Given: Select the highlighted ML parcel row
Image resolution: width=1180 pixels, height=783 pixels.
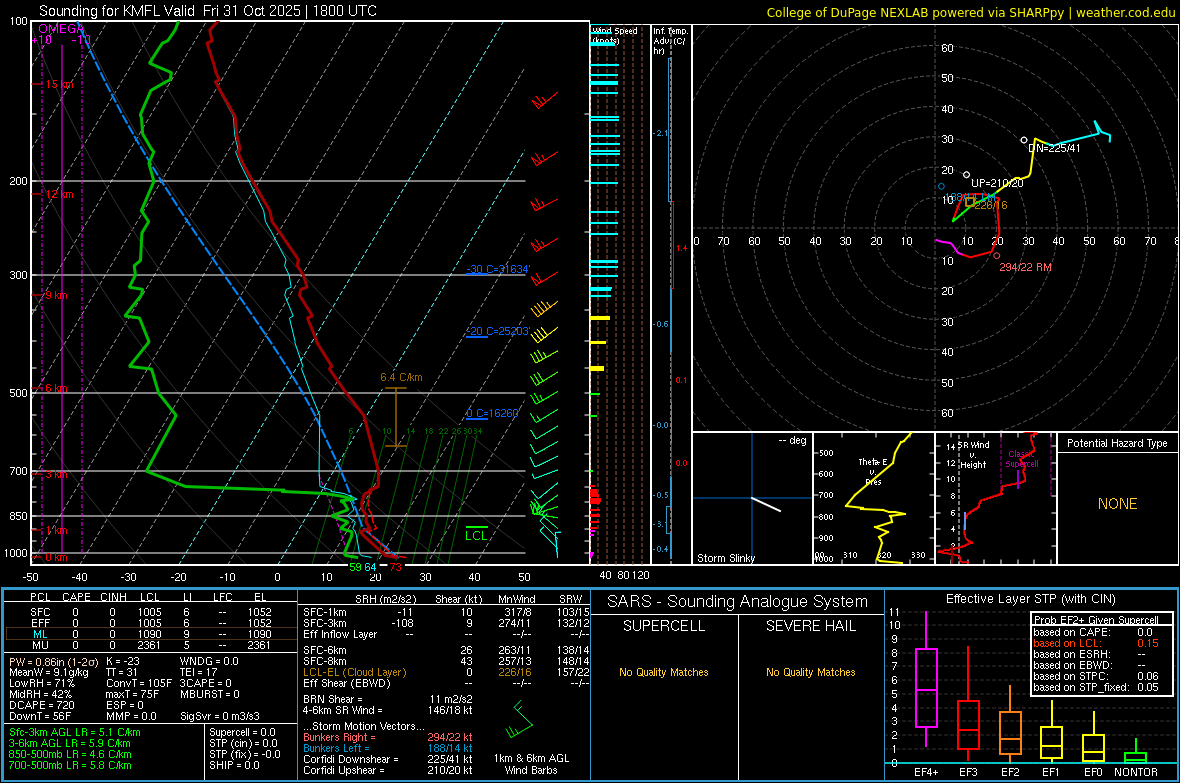Looking at the screenshot, I should pyautogui.click(x=151, y=634).
